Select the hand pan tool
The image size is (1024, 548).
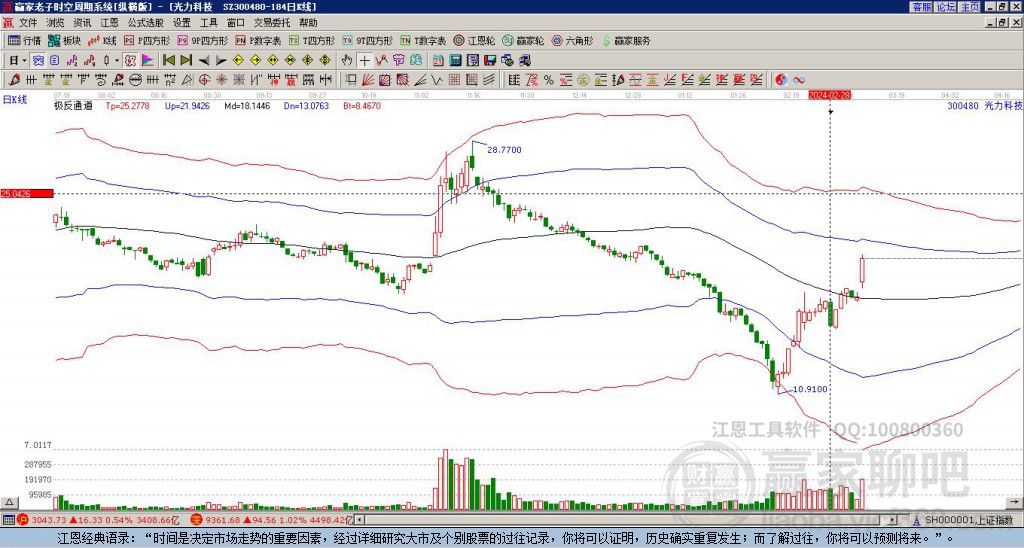coord(347,61)
